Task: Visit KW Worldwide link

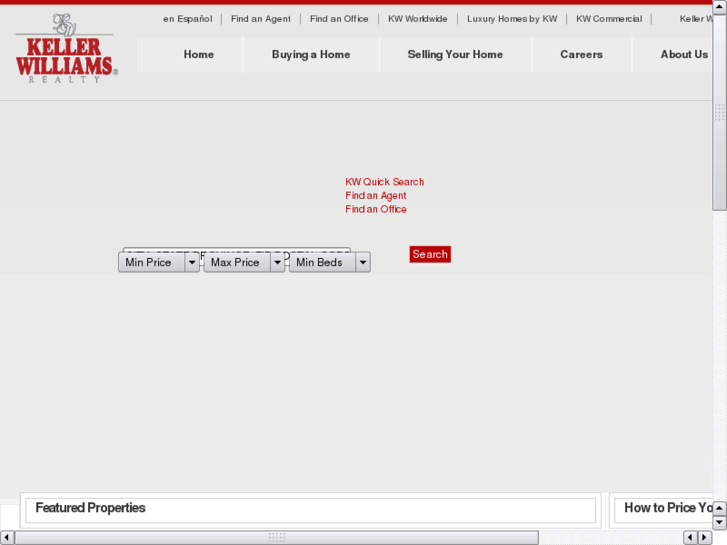Action: click(x=418, y=19)
